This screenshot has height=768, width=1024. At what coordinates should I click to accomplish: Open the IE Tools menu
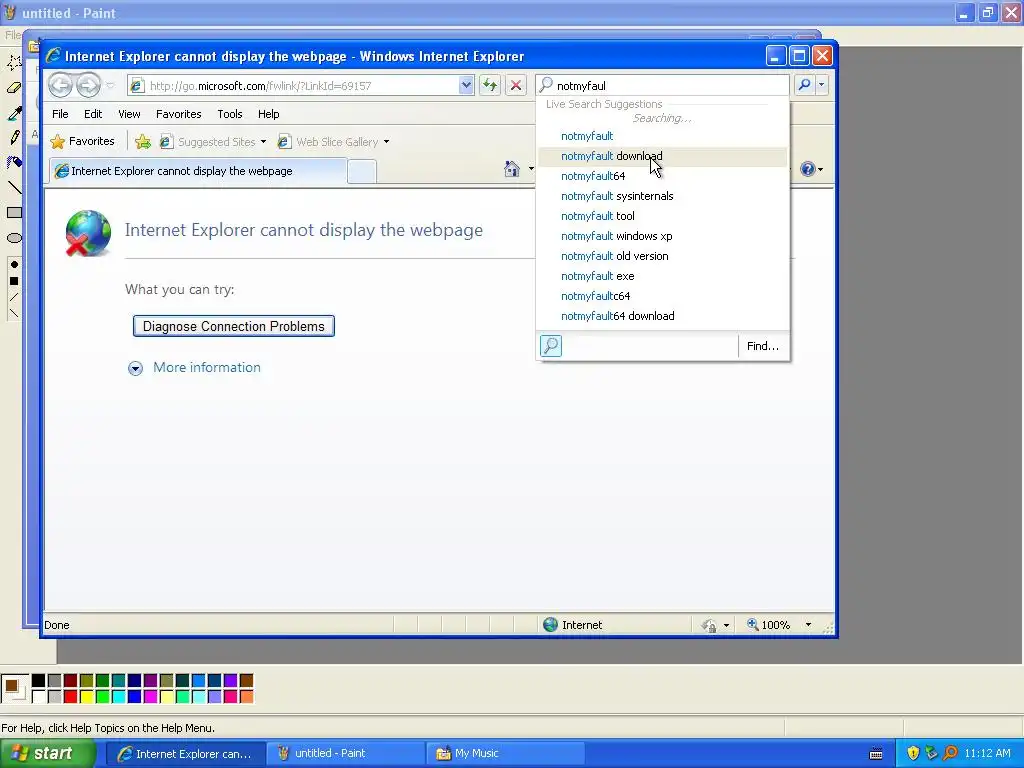tap(230, 114)
